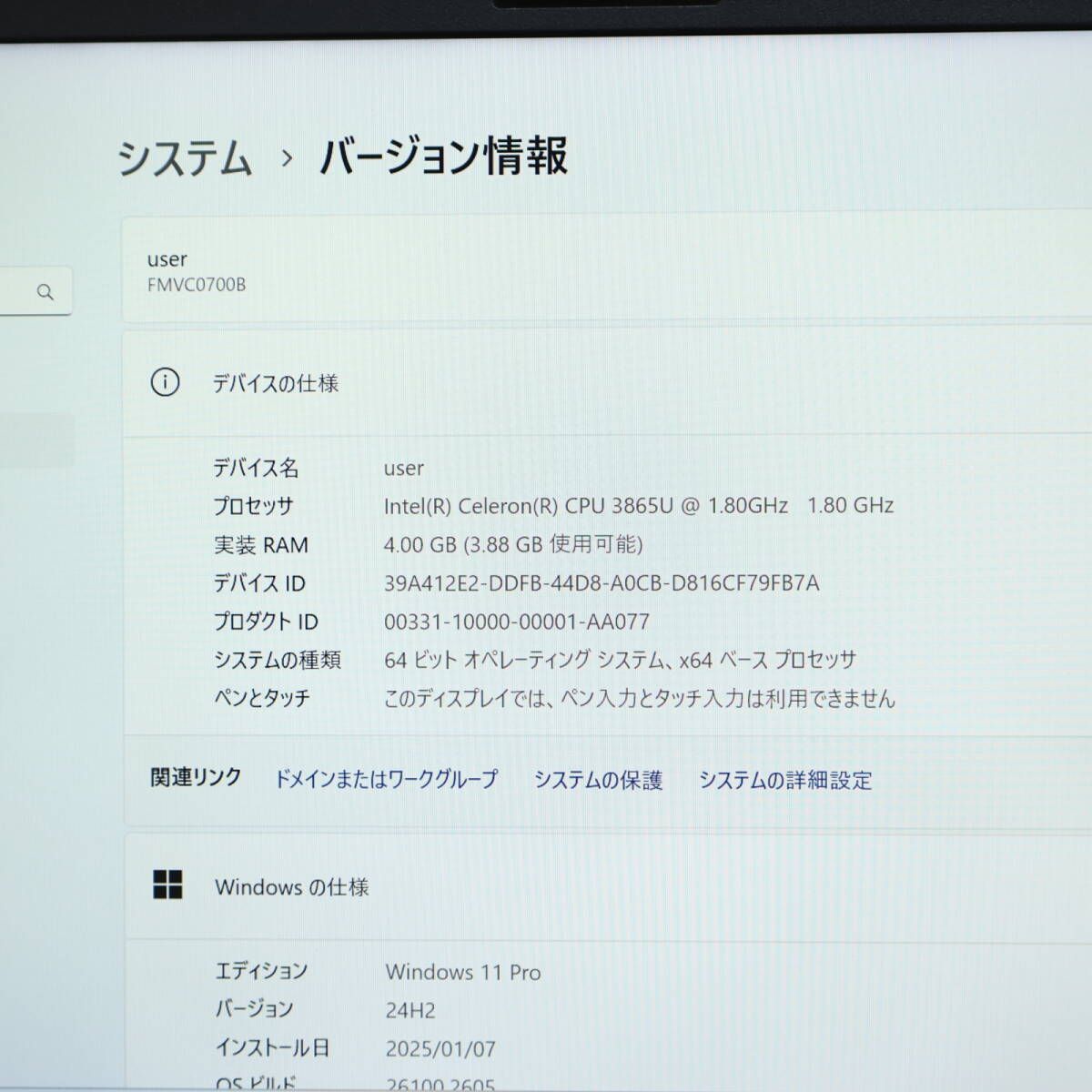Click the バージョン情報 page title
Viewport: 1092px width, 1092px height.
point(443,156)
